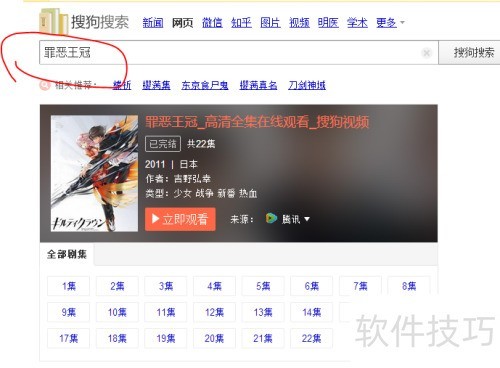The width and height of the screenshot is (500, 368).
Task: Open the 新闻 search tab
Action: pos(153,23)
